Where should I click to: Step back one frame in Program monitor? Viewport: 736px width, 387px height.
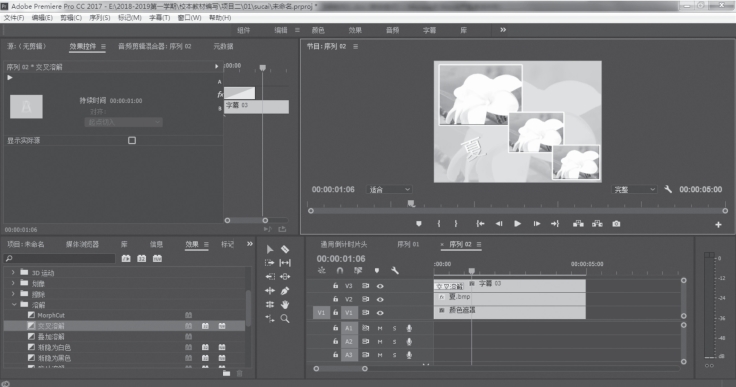pyautogui.click(x=498, y=224)
